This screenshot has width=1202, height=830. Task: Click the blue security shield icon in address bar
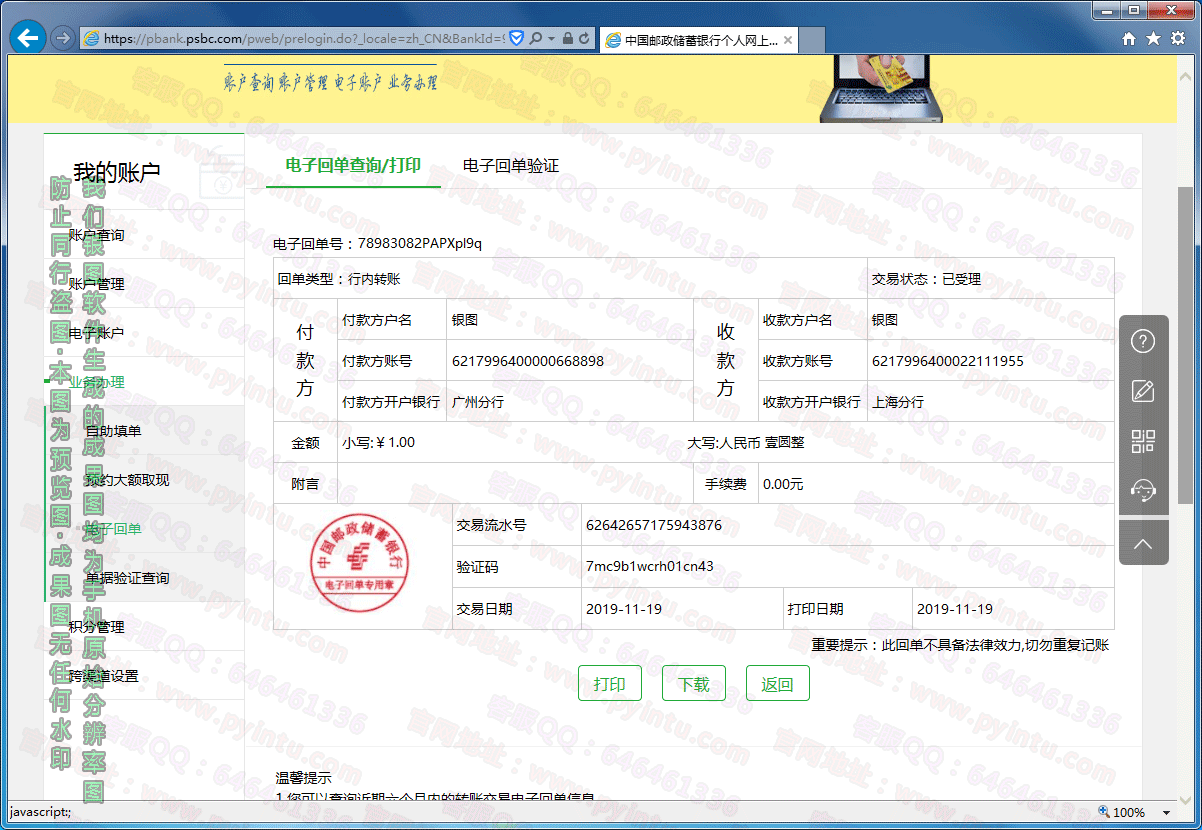pyautogui.click(x=517, y=38)
